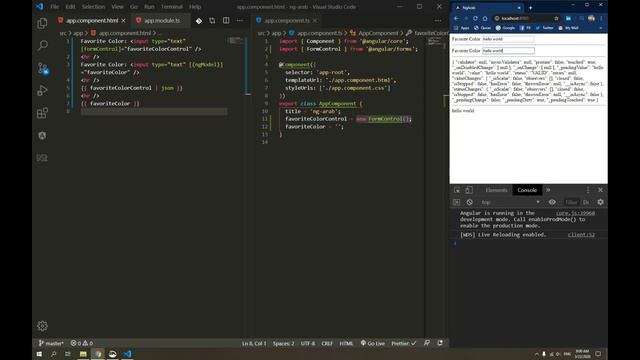This screenshot has width=640, height=360.
Task: Open the Extensions view in activity bar
Action: click(x=42, y=113)
